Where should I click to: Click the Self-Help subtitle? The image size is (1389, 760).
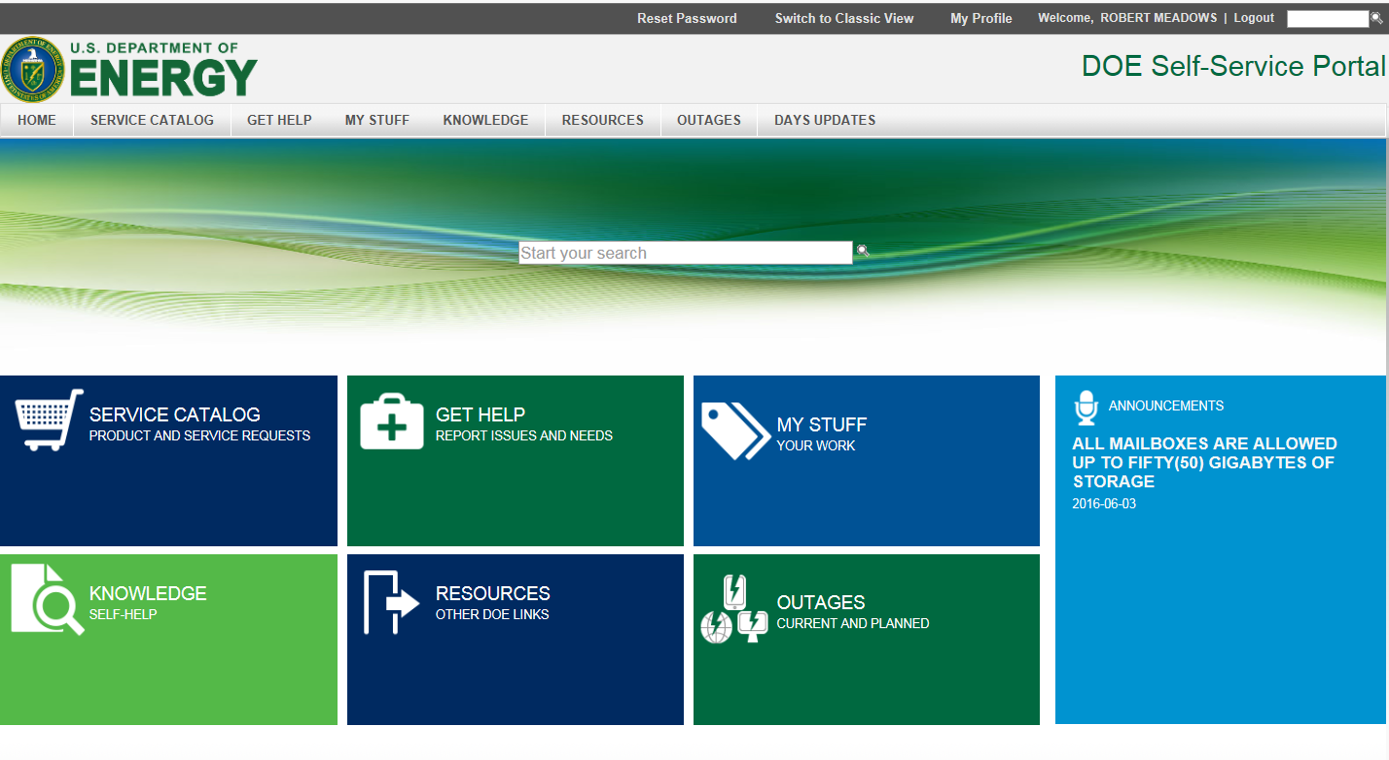coord(123,614)
